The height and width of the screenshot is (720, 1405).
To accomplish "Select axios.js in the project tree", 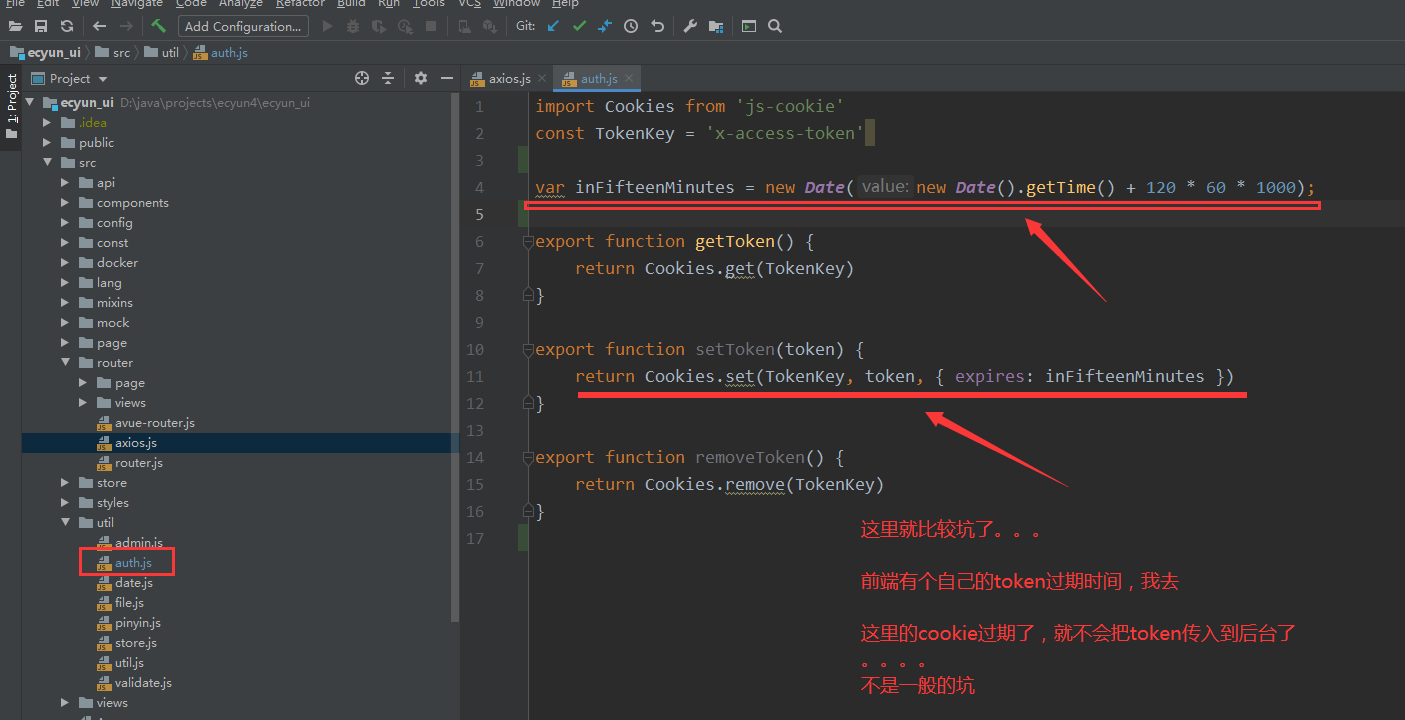I will tap(135, 442).
